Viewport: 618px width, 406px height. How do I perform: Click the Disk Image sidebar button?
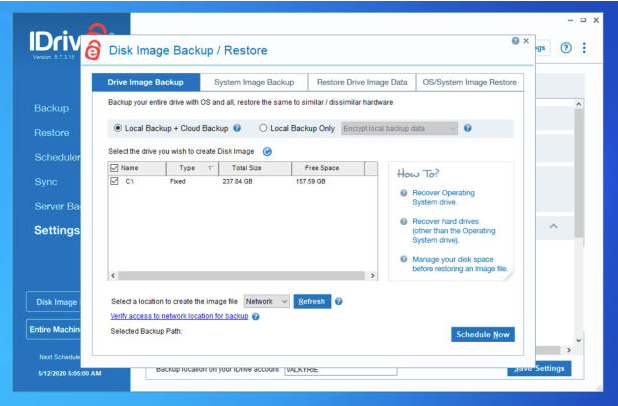[54, 302]
